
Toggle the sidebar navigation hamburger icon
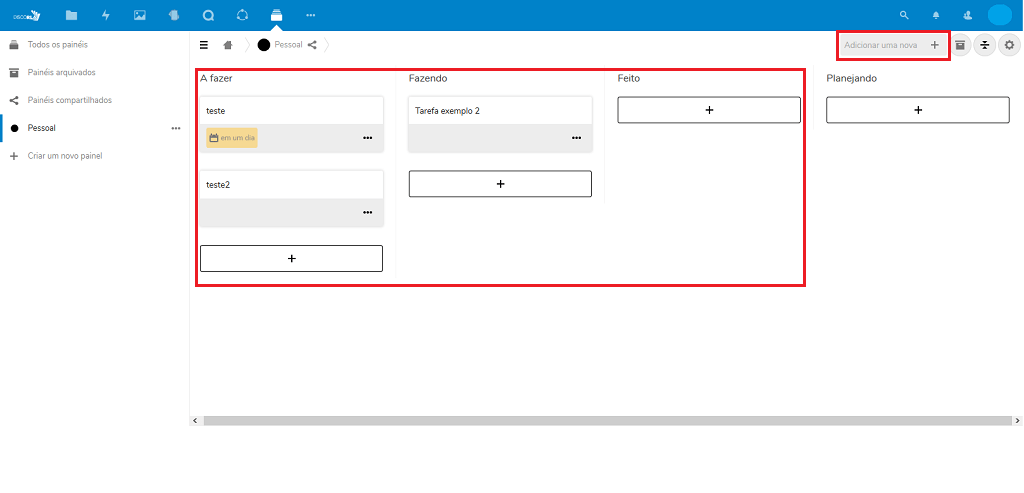click(204, 45)
